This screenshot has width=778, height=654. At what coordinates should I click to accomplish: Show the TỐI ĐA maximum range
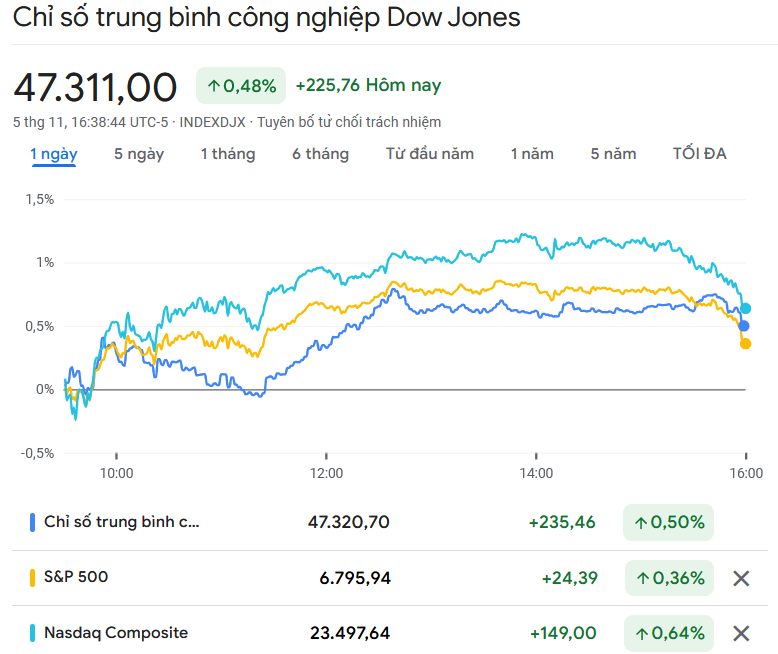700,154
